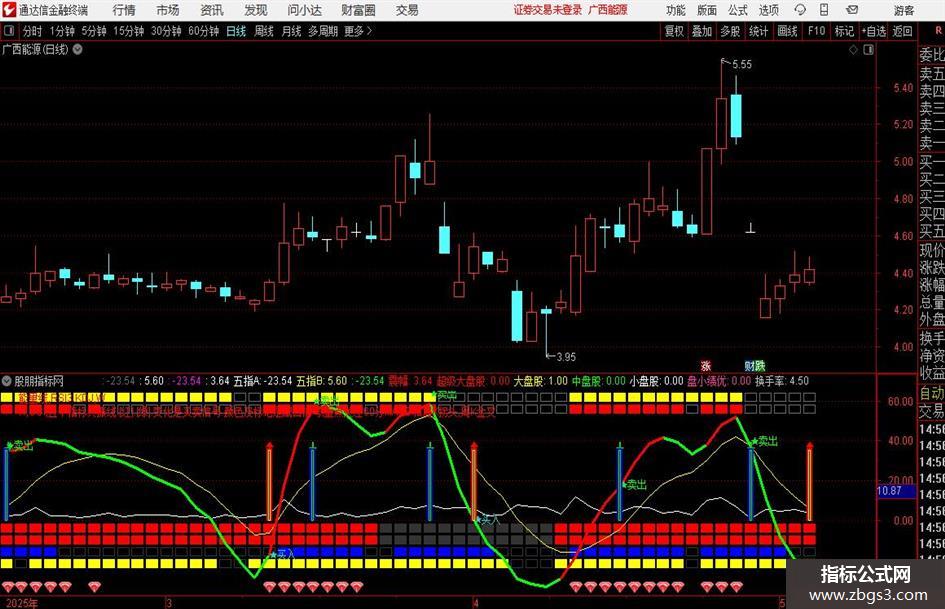945x609 pixels.
Task: Open the mail message icon
Action: [852, 10]
